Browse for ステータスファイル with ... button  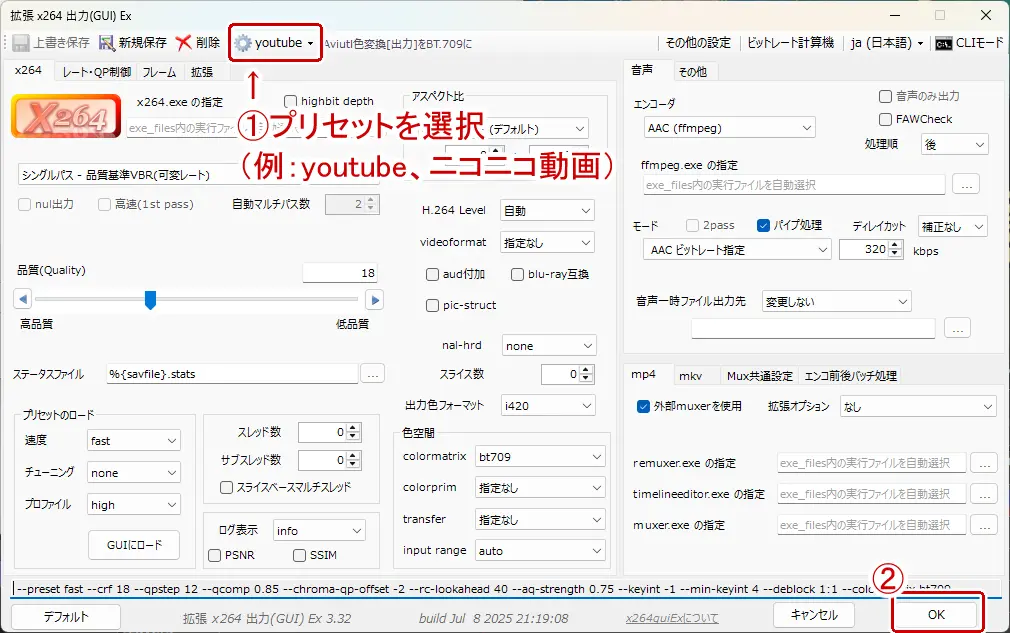click(372, 374)
